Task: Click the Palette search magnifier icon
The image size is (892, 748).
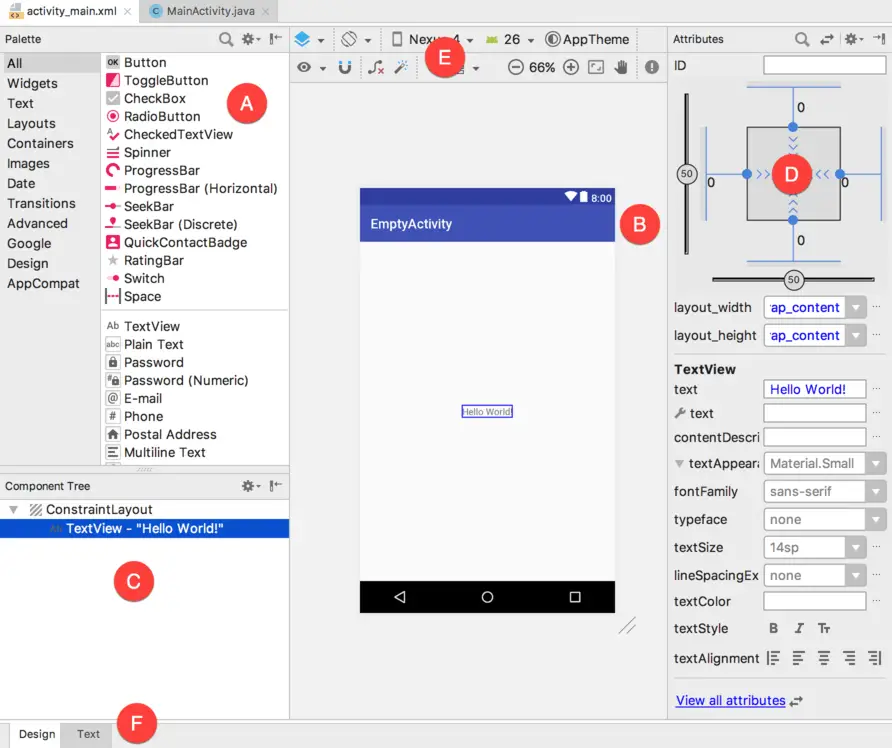Action: point(227,39)
